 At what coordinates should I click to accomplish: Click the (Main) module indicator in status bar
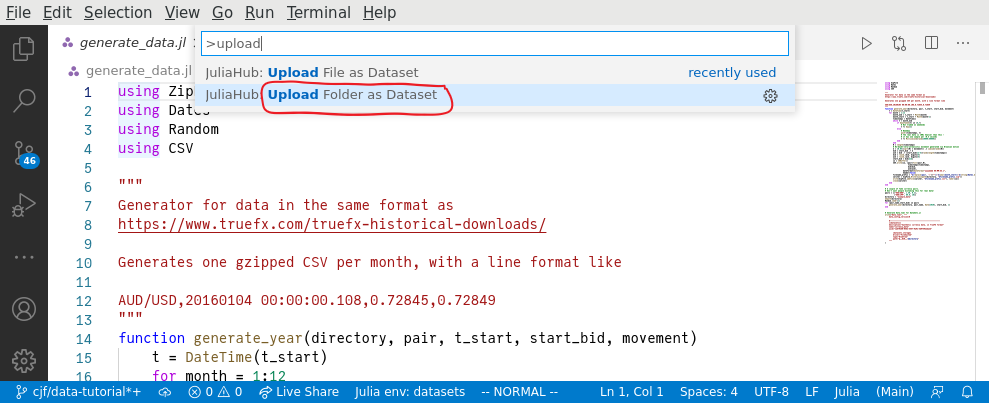pos(894,392)
